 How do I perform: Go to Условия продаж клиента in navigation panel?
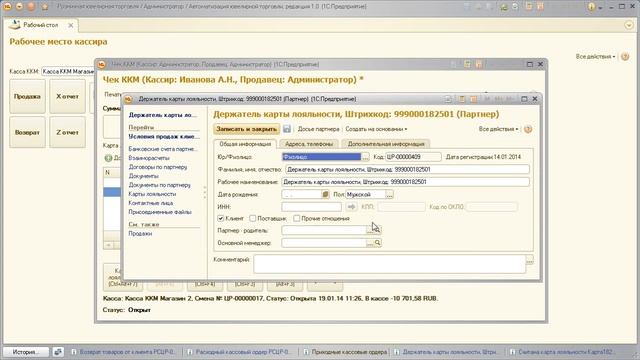coord(164,137)
